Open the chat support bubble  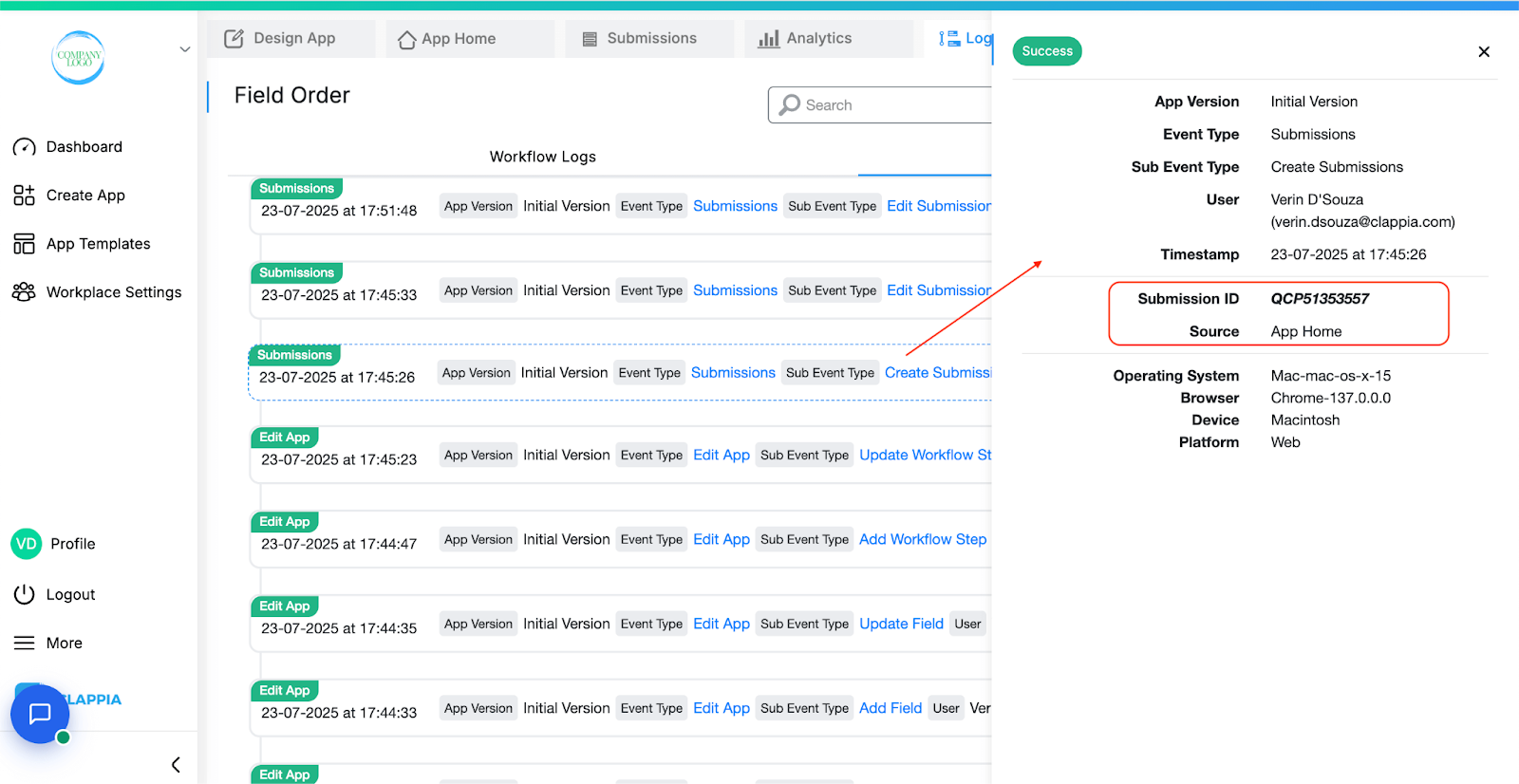tap(40, 714)
